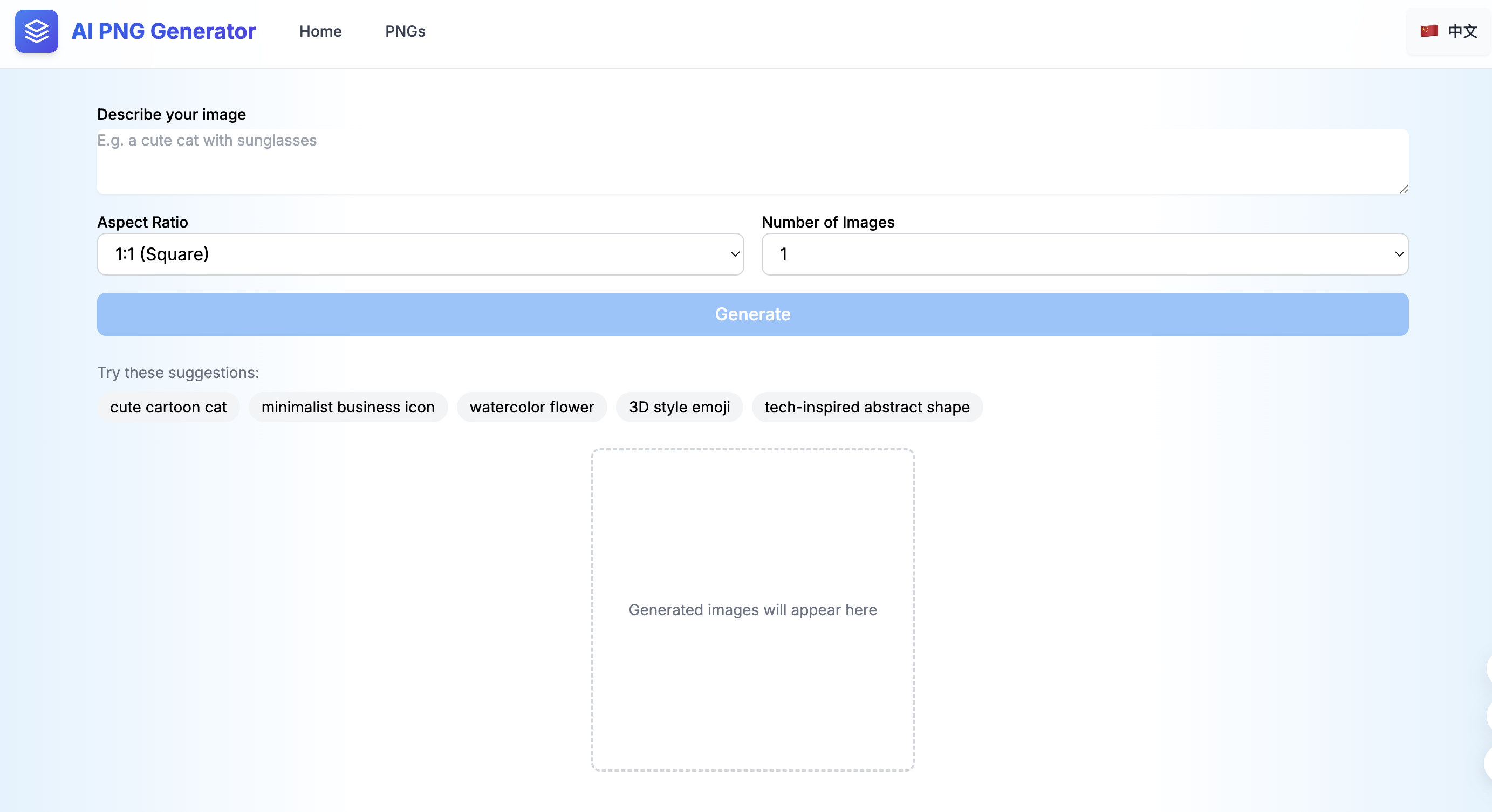
Task: Choose the 'minimalist business icon' suggestion
Action: tap(347, 407)
